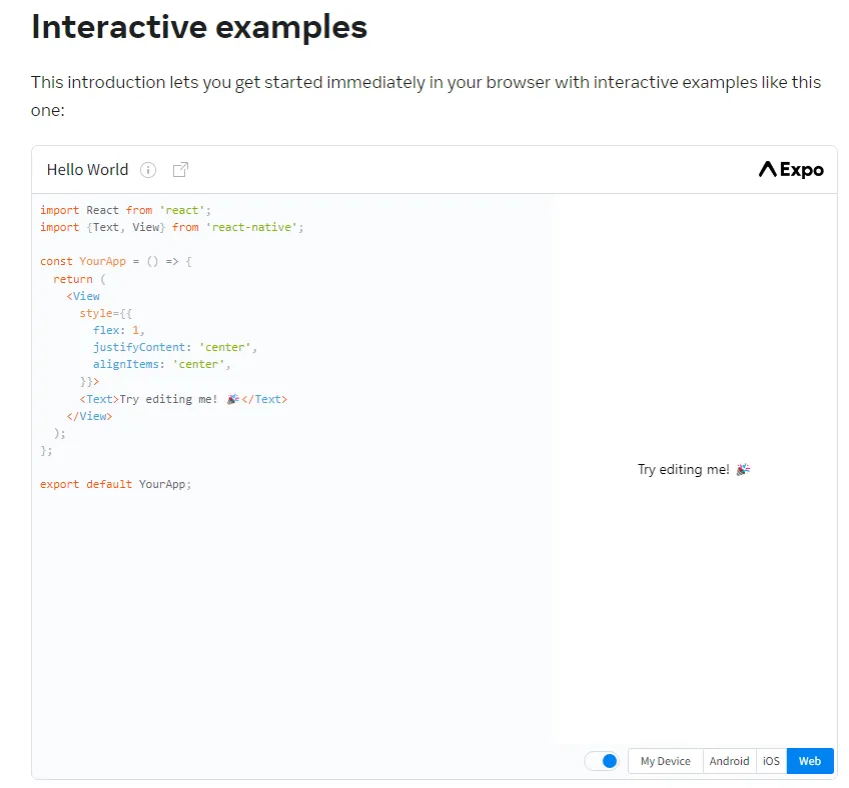Click the party popper emoji inside the Text tag
849x788 pixels.
(x=232, y=398)
